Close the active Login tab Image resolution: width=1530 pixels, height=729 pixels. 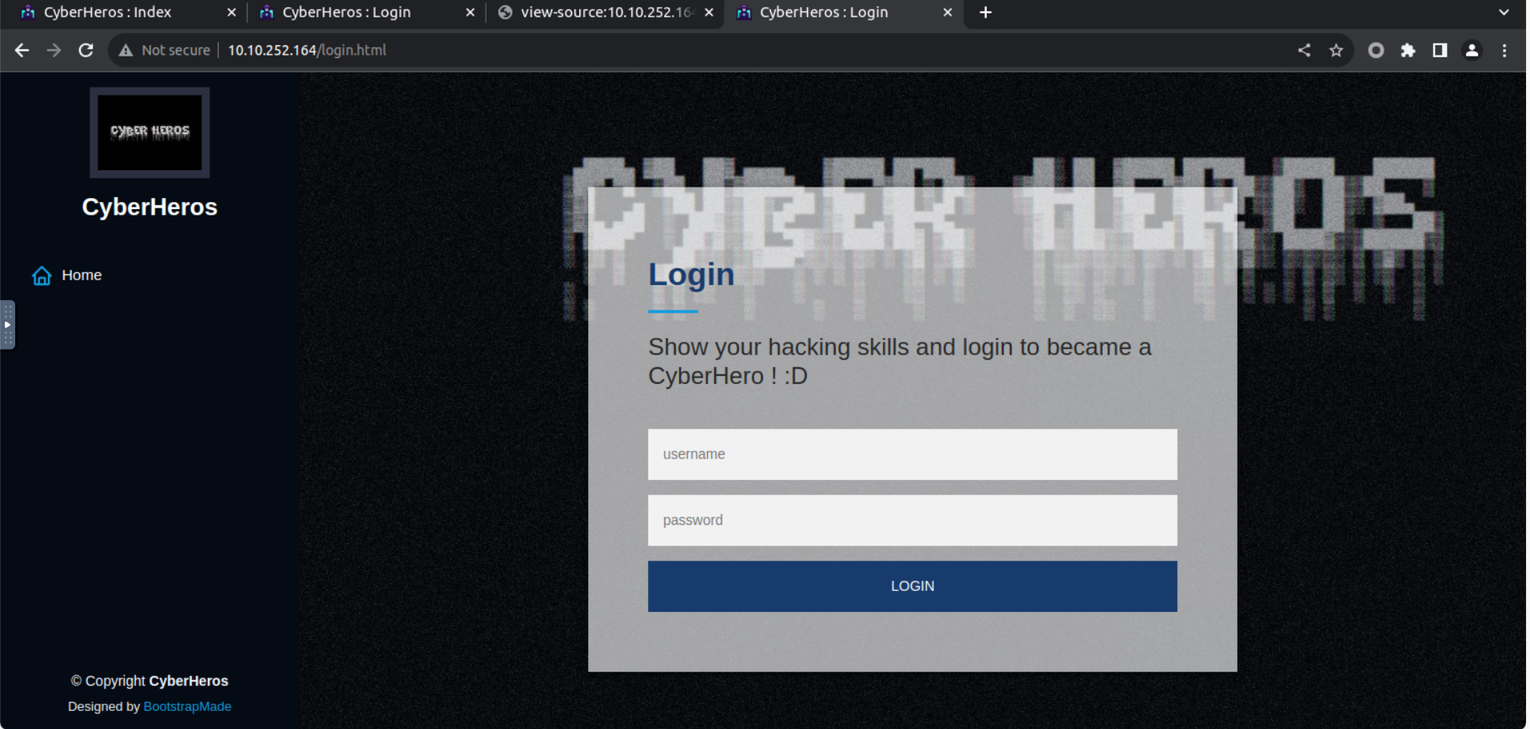click(948, 13)
